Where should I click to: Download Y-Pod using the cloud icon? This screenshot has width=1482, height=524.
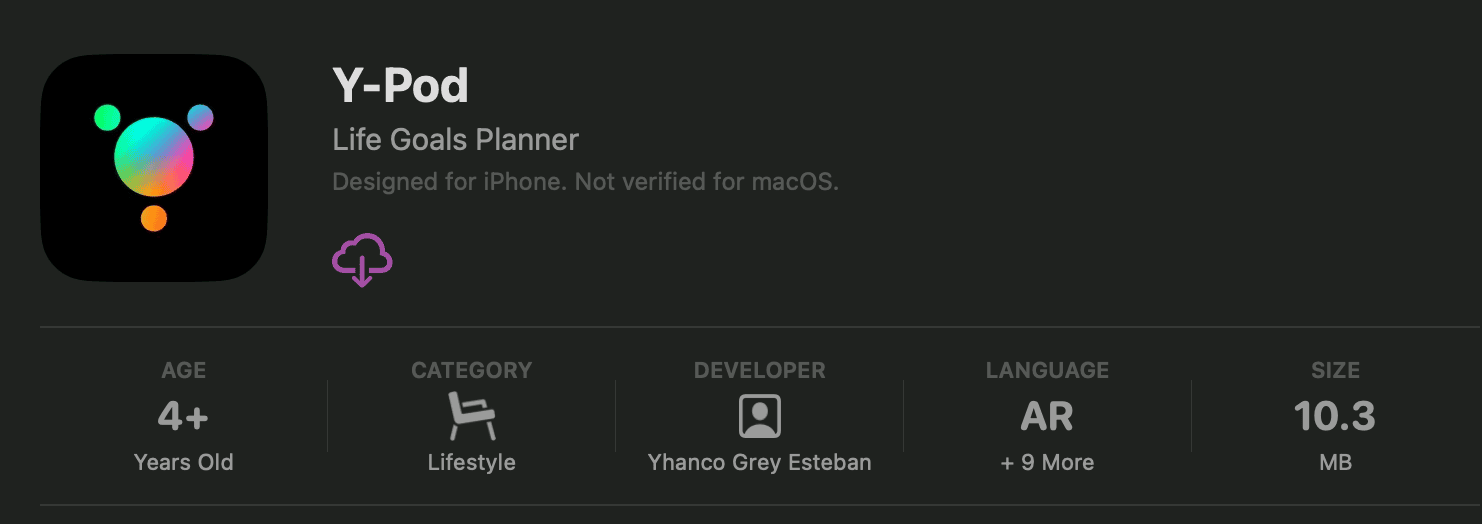[x=362, y=259]
